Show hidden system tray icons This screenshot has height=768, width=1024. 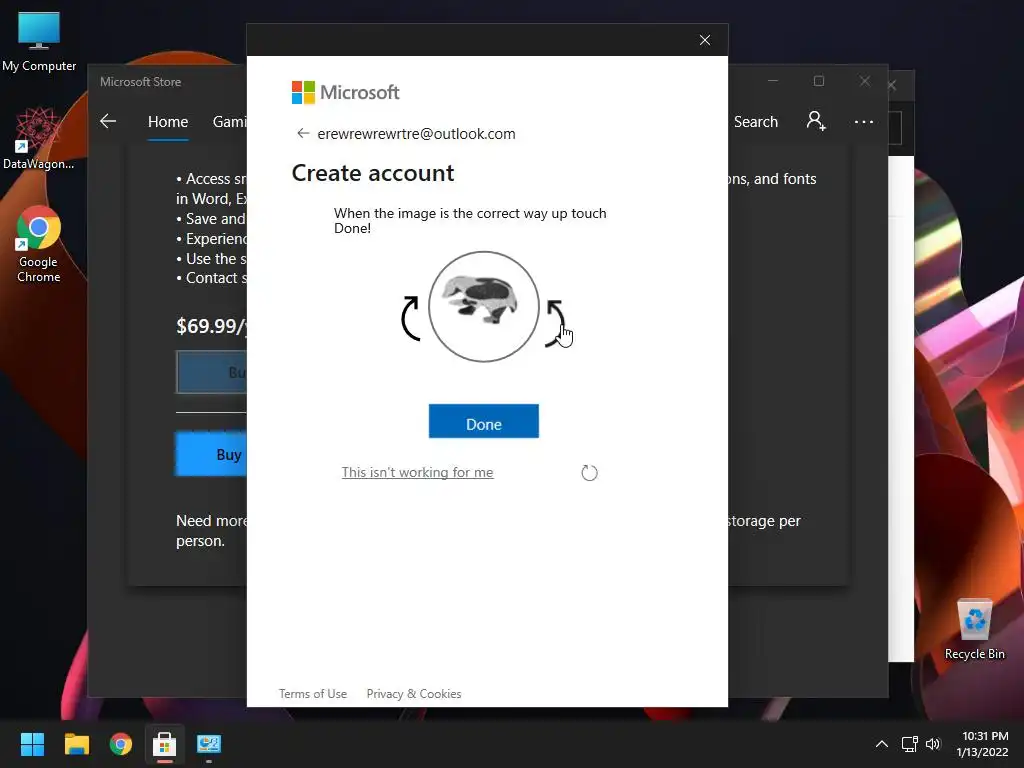point(882,744)
